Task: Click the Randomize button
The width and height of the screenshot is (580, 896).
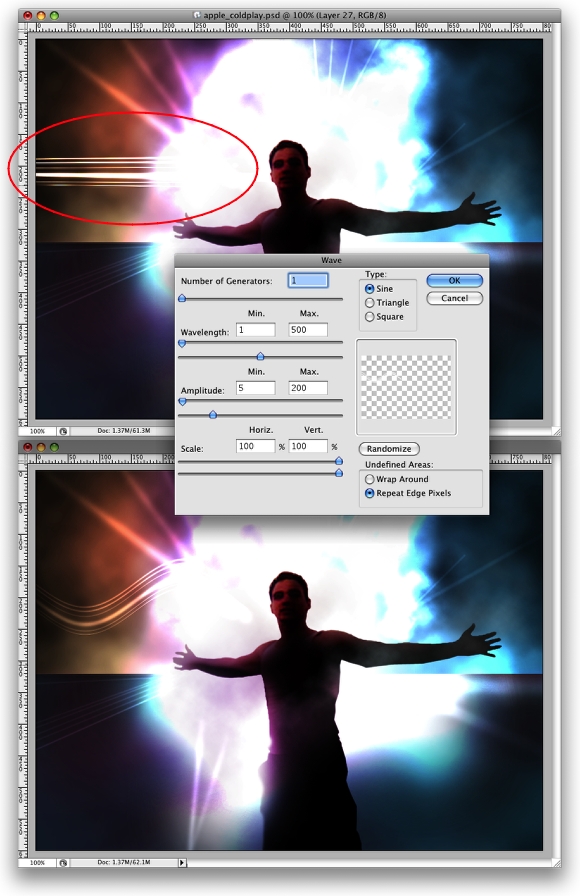Action: click(x=389, y=449)
